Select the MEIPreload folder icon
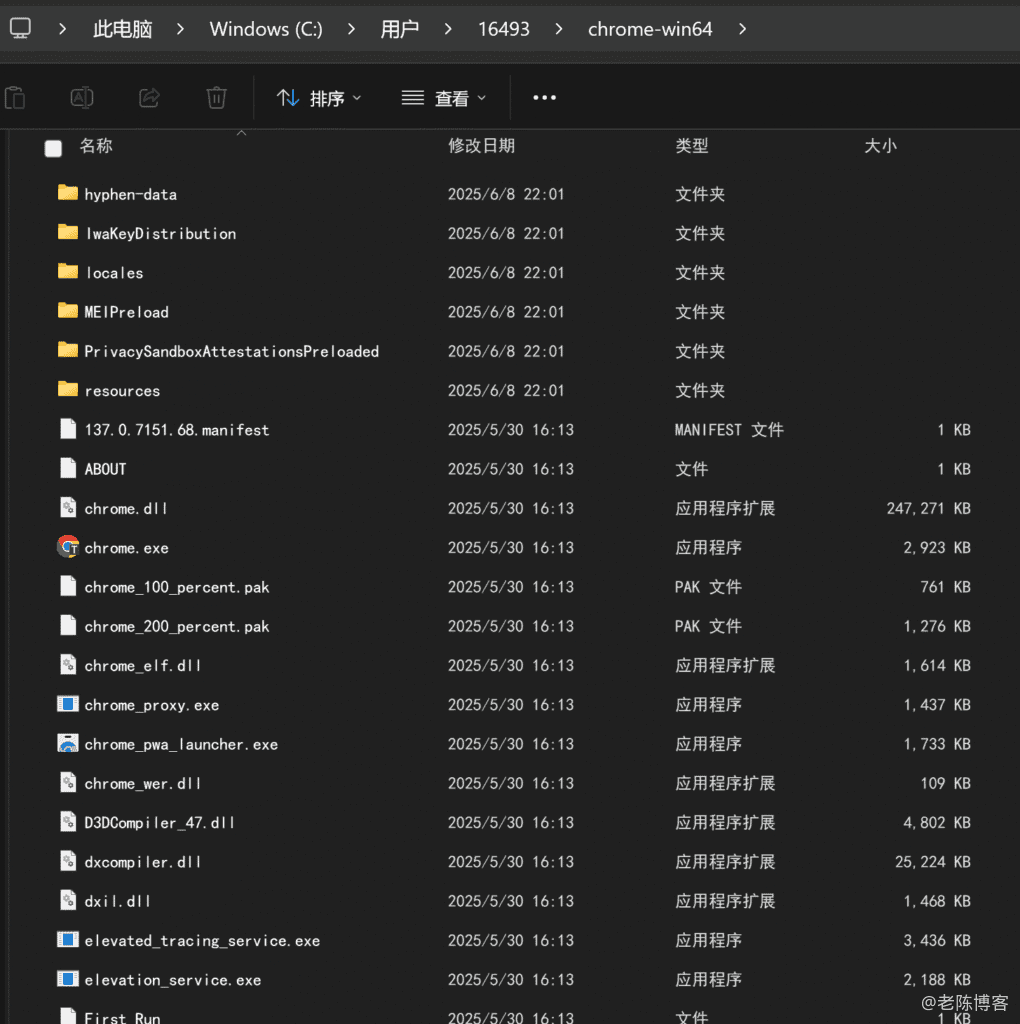 point(68,310)
